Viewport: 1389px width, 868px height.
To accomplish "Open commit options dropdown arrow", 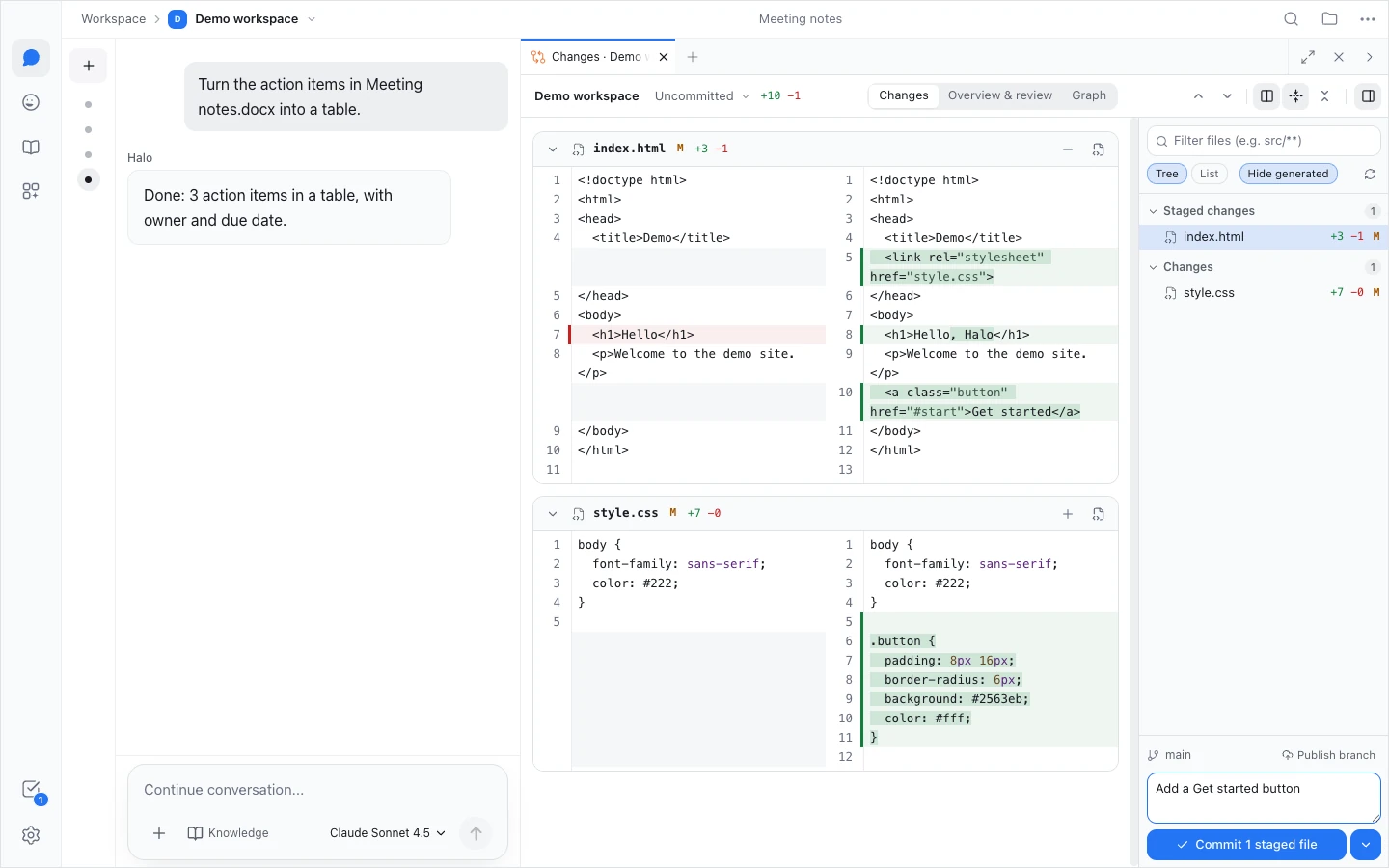I will [x=1366, y=845].
